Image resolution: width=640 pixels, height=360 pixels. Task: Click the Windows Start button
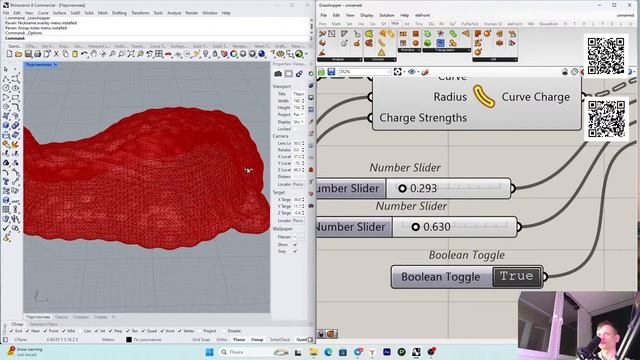209,352
